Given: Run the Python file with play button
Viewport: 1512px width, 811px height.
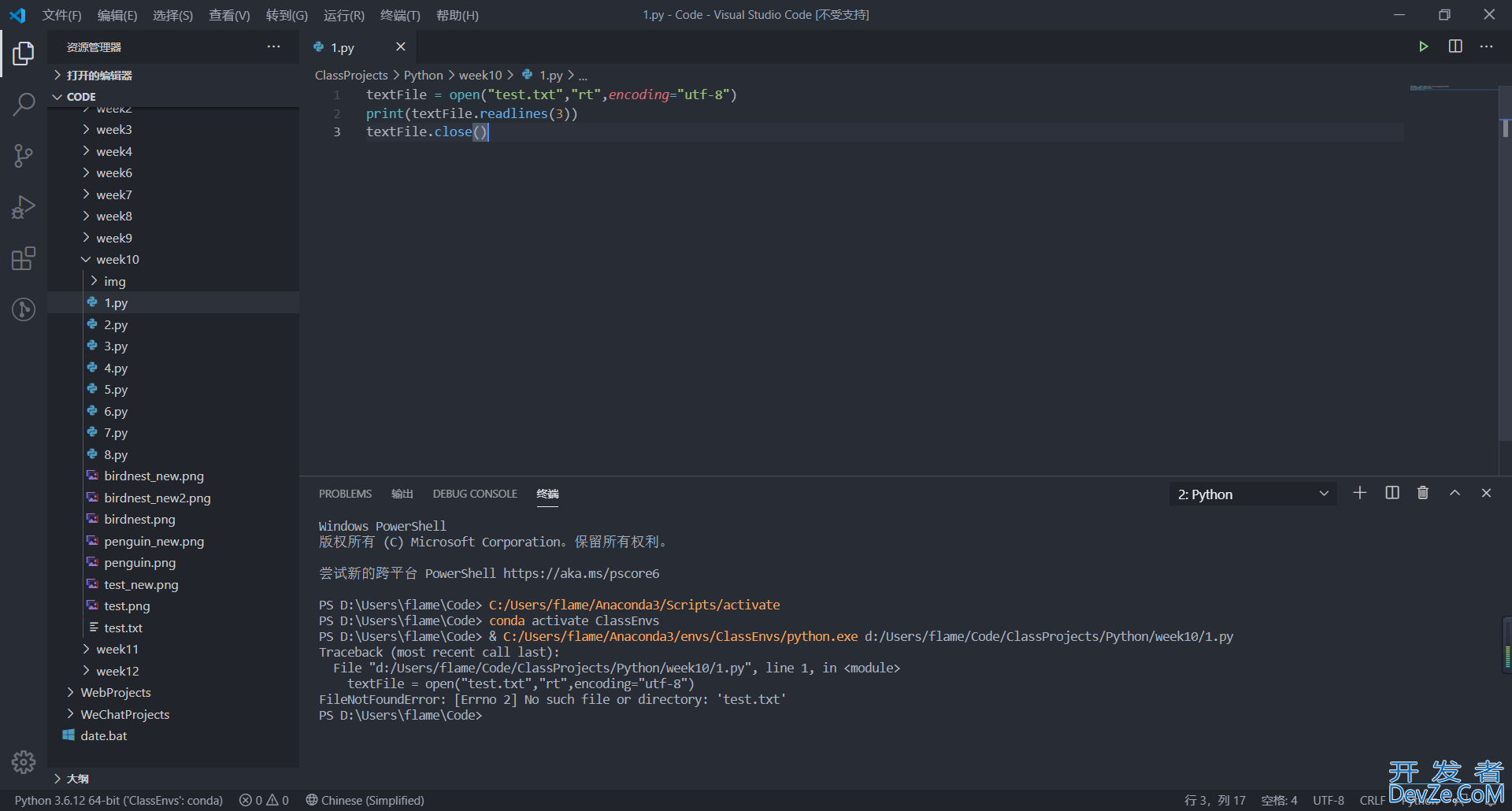Looking at the screenshot, I should pyautogui.click(x=1423, y=46).
